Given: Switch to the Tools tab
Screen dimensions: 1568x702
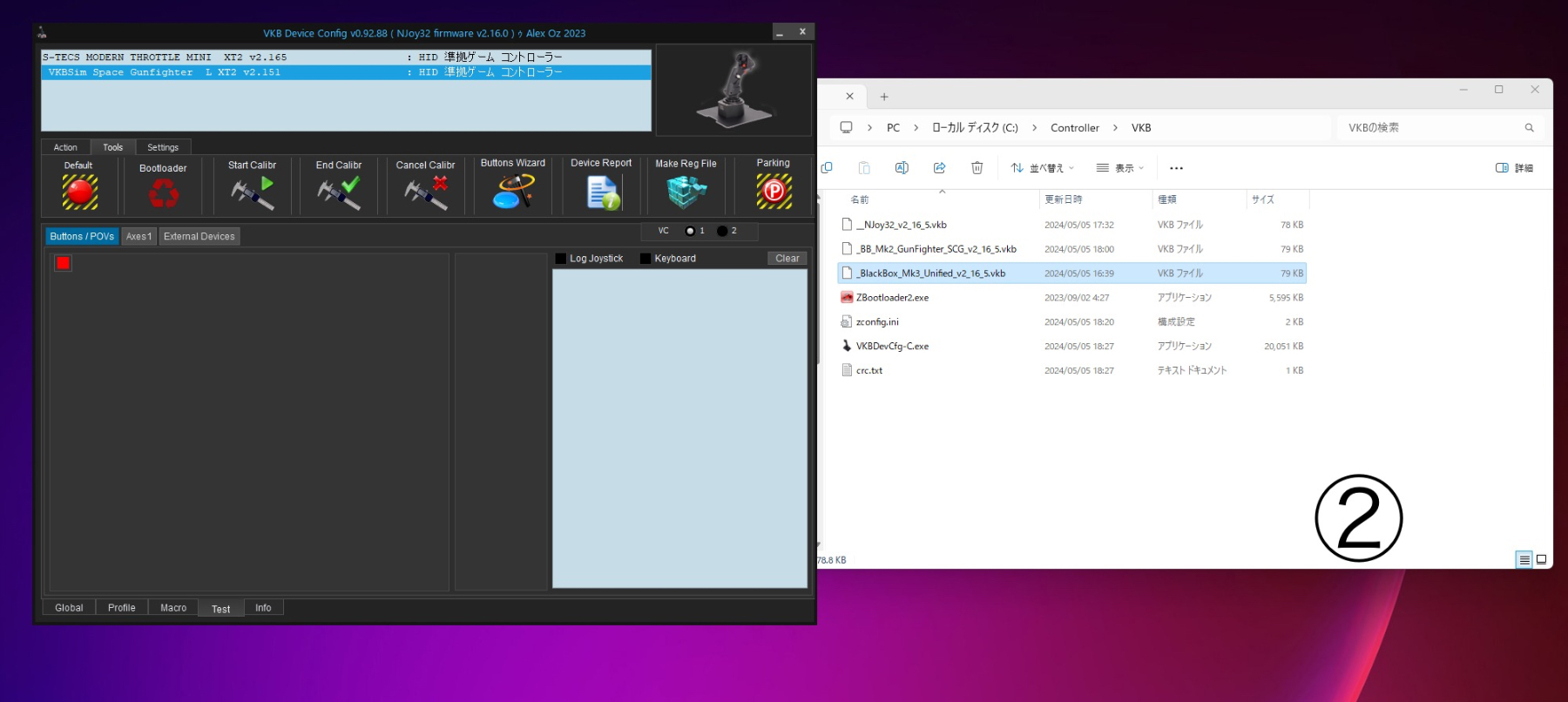Looking at the screenshot, I should pos(113,147).
